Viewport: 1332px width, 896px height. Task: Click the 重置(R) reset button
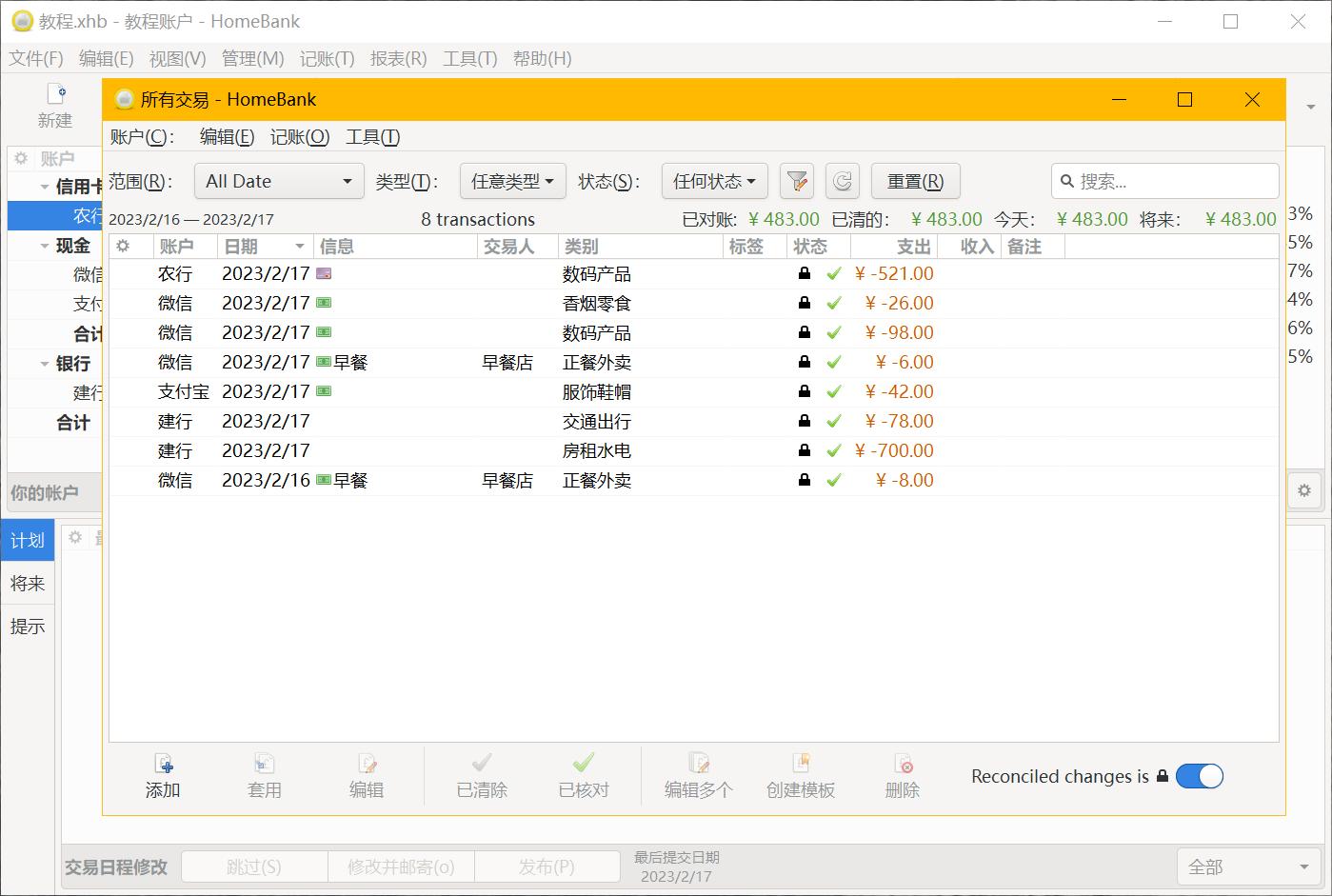pyautogui.click(x=915, y=181)
